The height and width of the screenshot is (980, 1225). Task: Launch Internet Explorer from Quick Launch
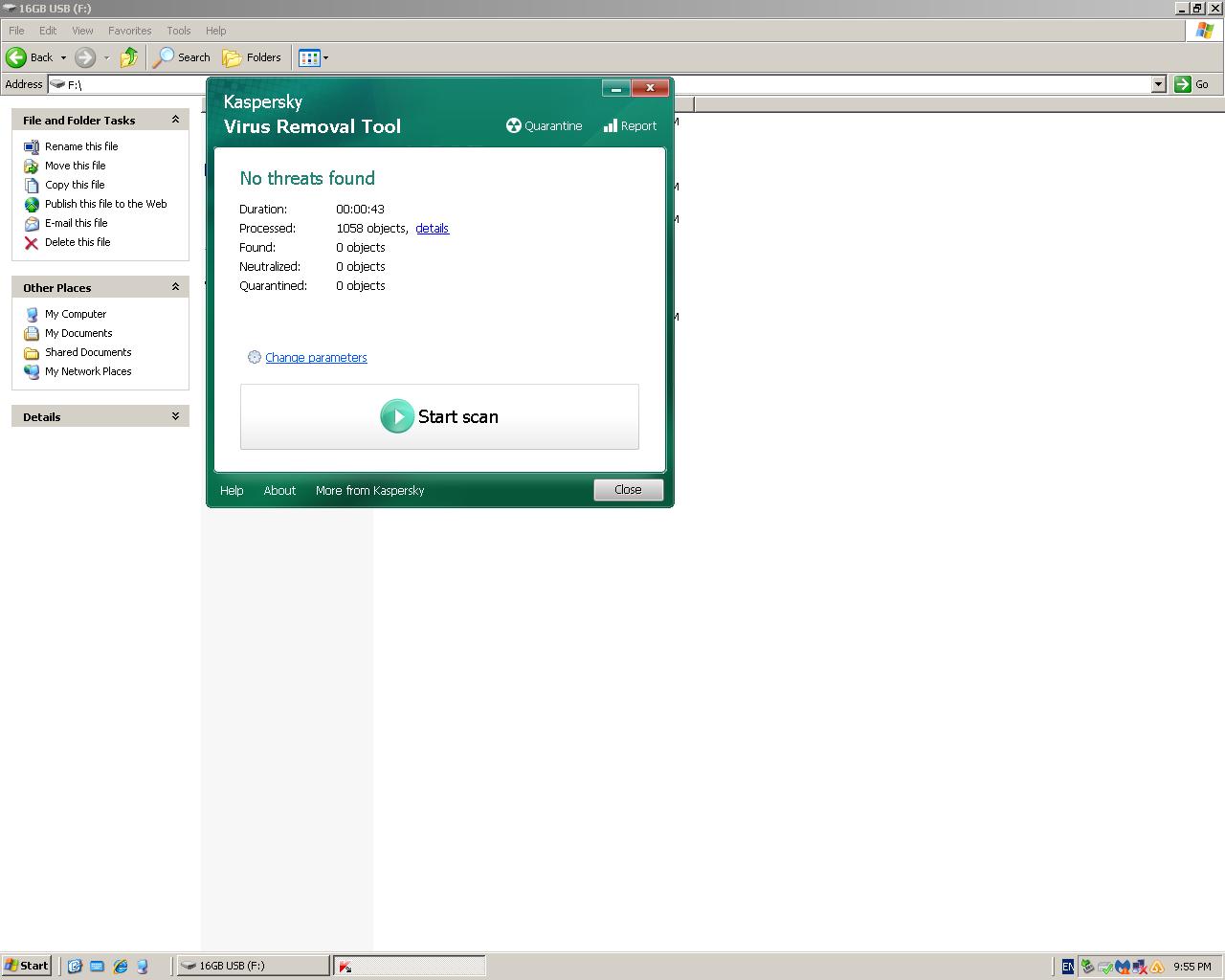(x=121, y=967)
